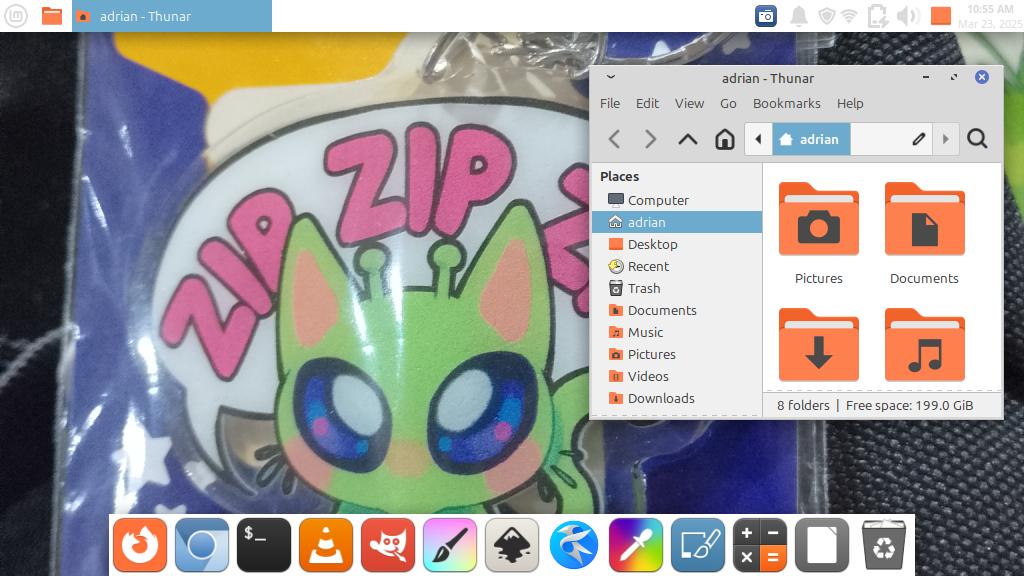Launch VLC media player from the dock
Image resolution: width=1024 pixels, height=576 pixels.
(x=326, y=545)
